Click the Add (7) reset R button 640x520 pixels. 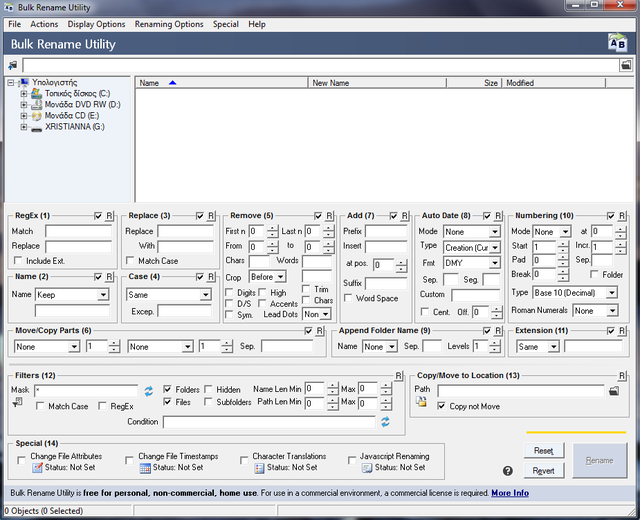pyautogui.click(x=404, y=216)
